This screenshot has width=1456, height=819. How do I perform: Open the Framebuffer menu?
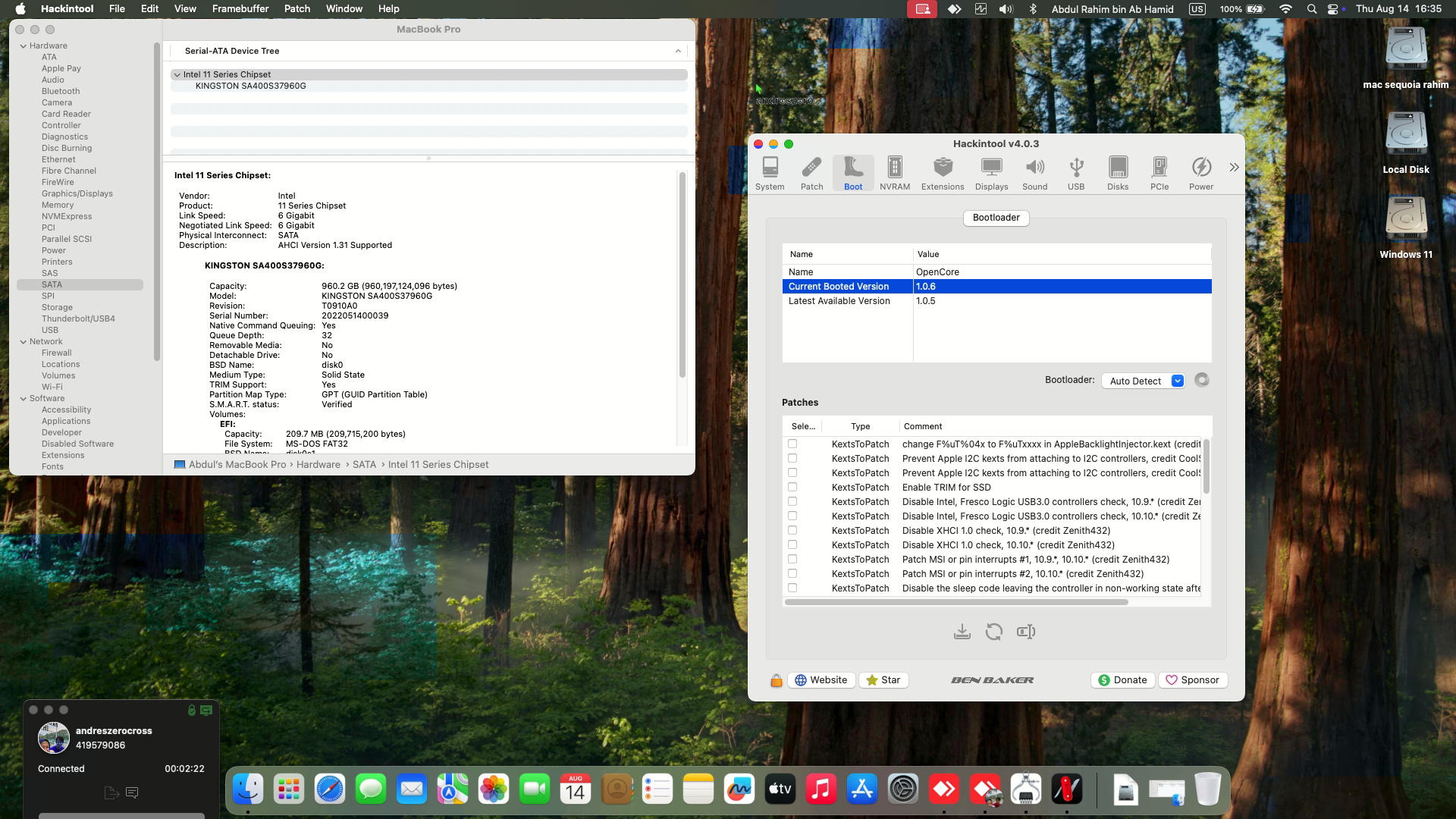240,9
